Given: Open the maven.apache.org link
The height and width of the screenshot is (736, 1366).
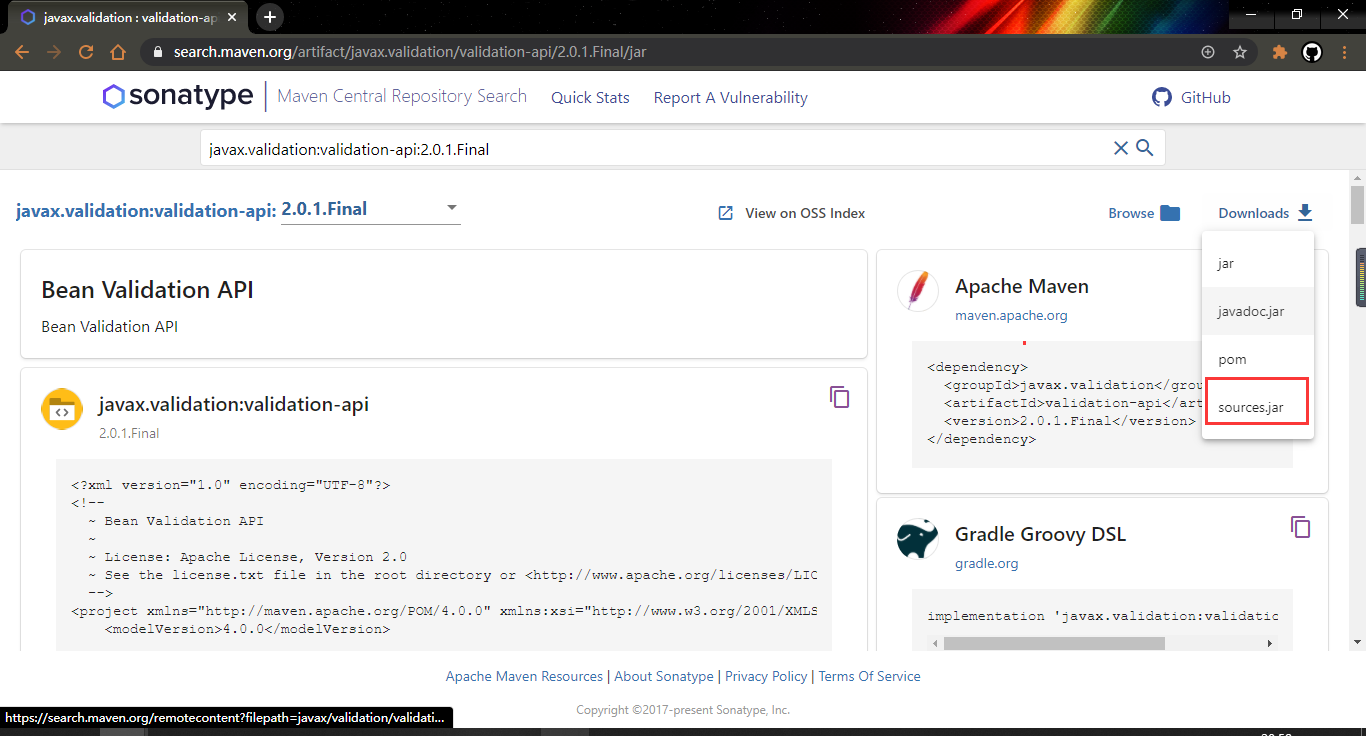Looking at the screenshot, I should [x=1011, y=315].
